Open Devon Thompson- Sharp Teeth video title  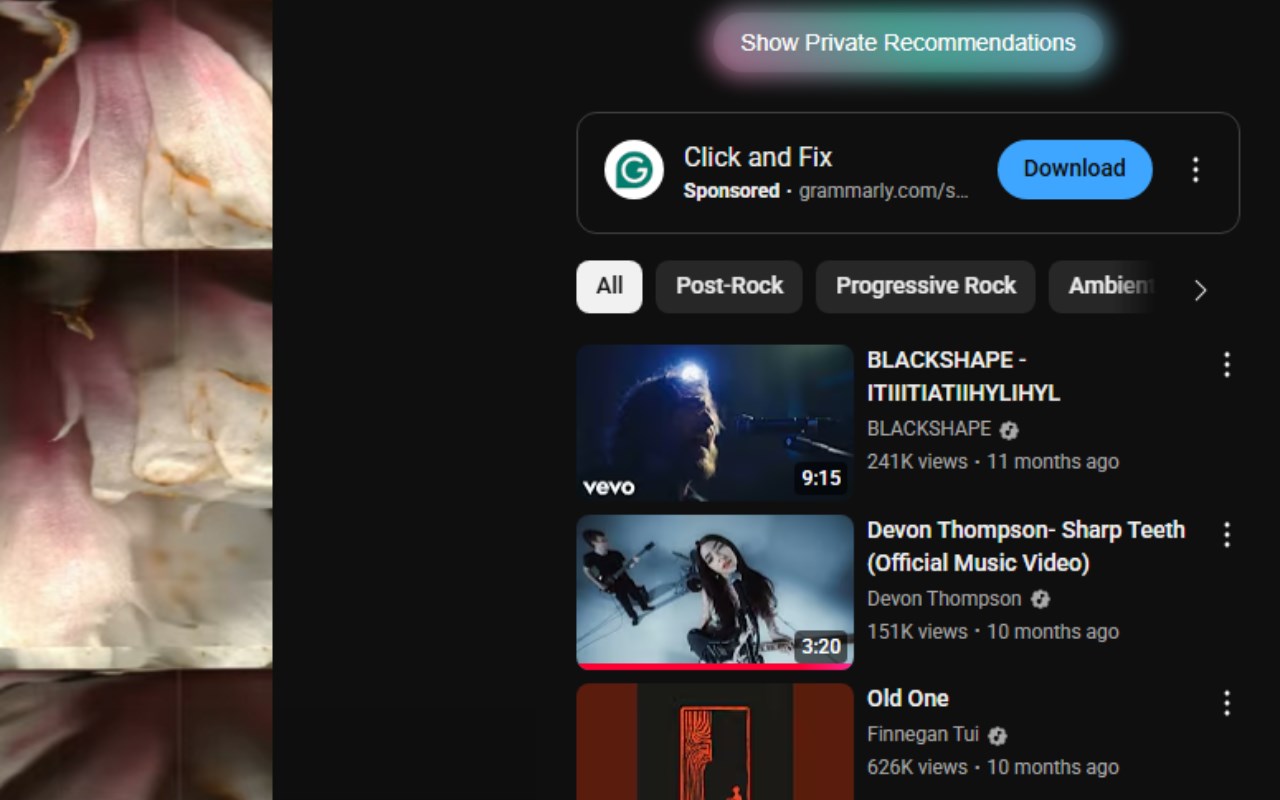click(1026, 546)
